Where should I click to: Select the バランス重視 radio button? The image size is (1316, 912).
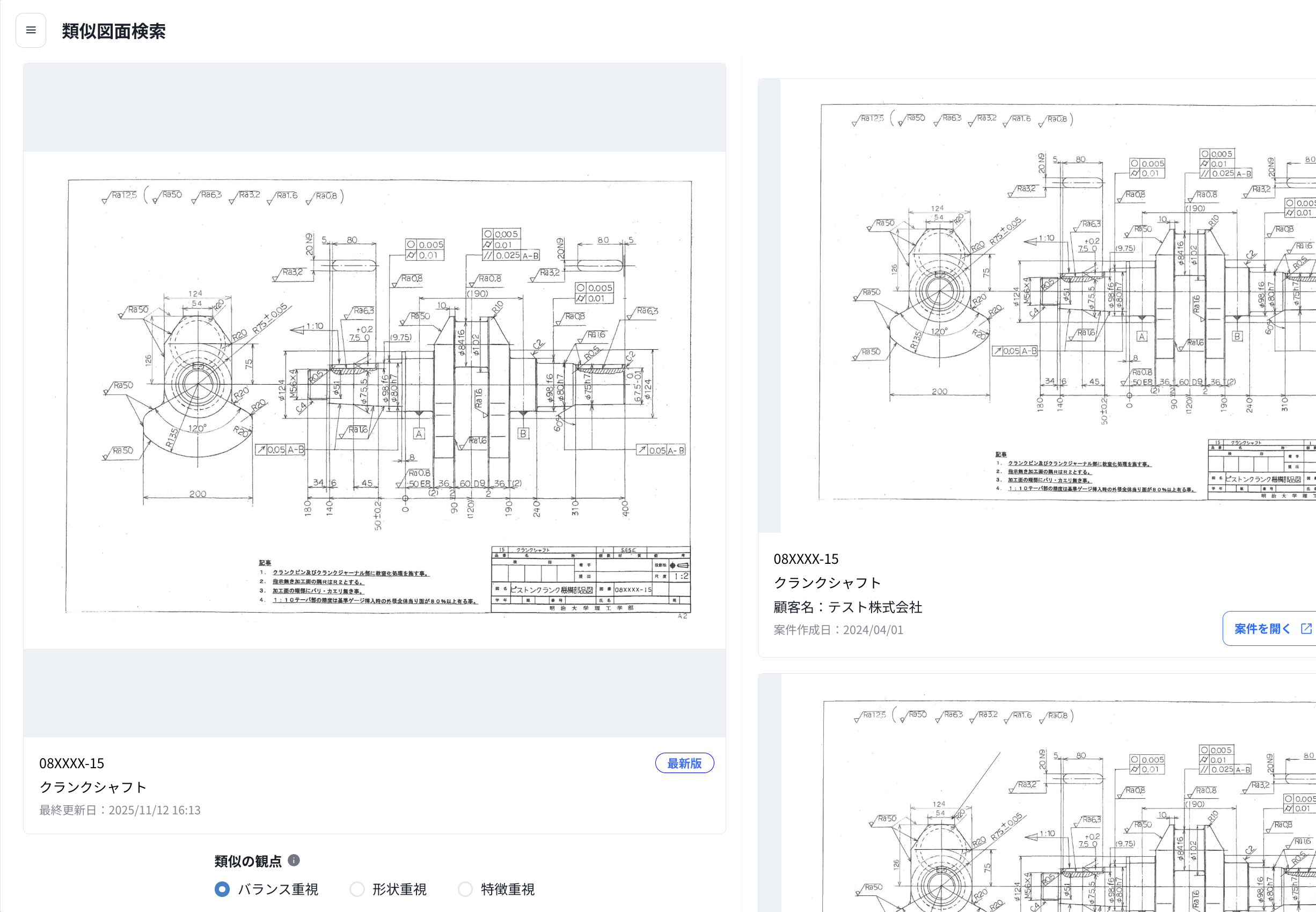click(222, 889)
